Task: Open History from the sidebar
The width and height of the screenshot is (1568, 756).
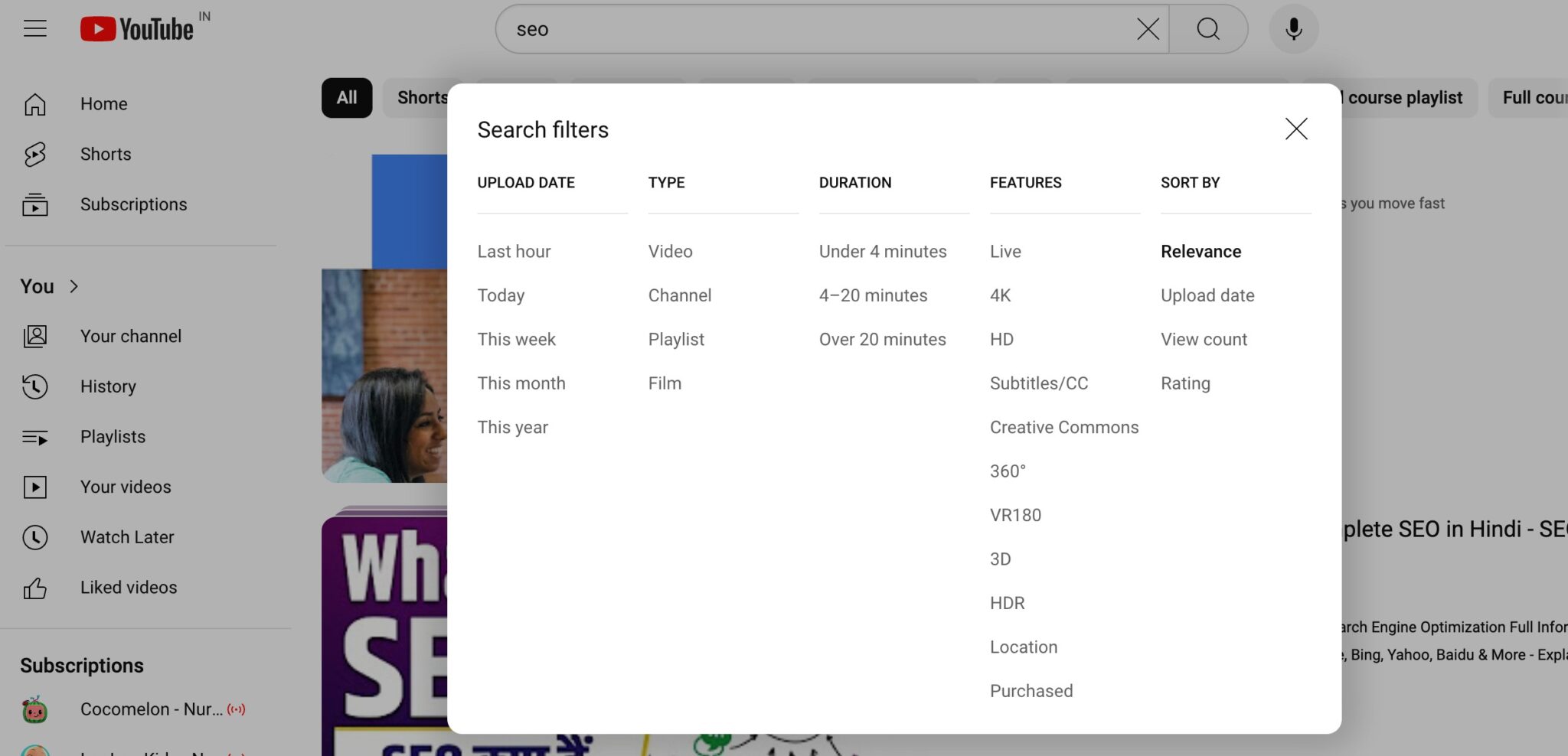Action: tap(108, 386)
